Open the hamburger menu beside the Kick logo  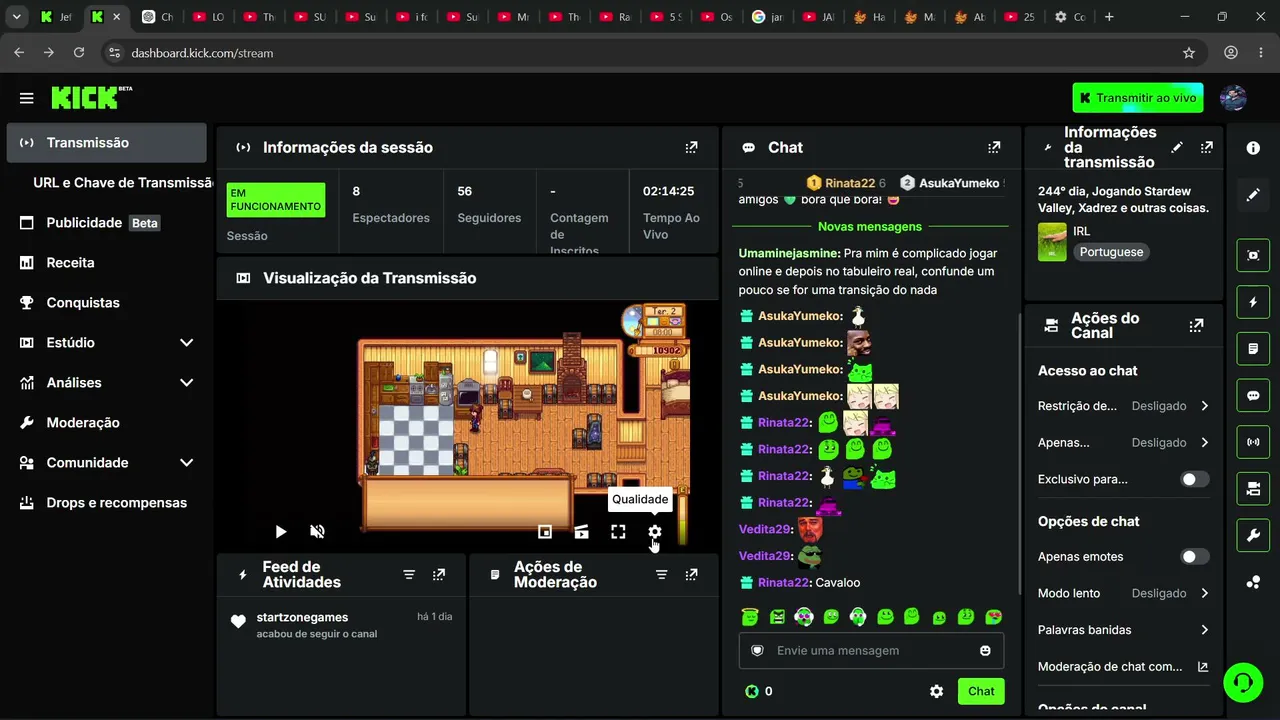pos(26,98)
